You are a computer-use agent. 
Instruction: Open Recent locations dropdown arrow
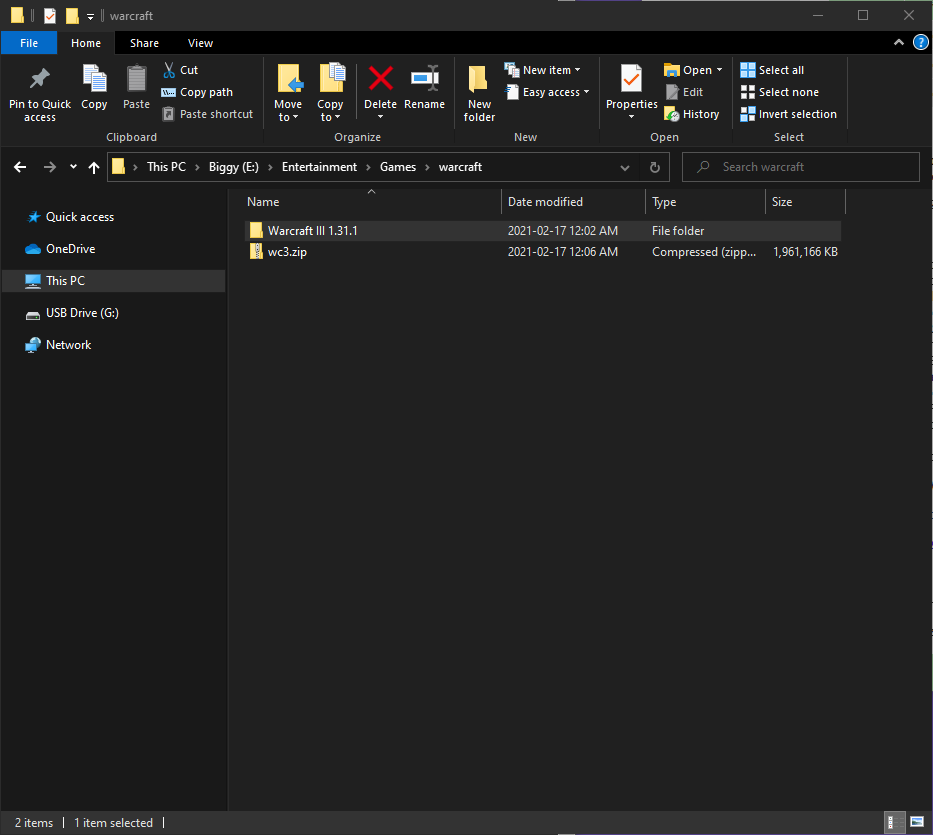(73, 167)
